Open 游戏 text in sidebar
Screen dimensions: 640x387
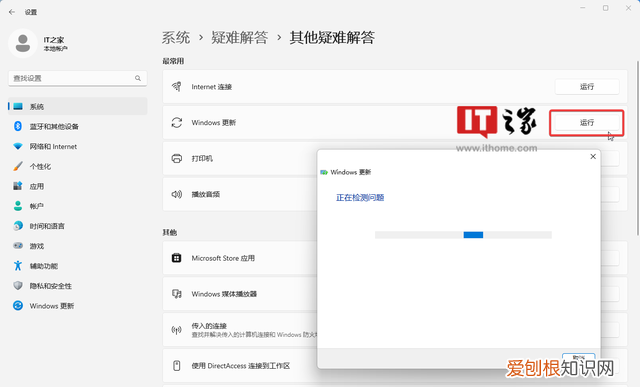click(x=37, y=246)
